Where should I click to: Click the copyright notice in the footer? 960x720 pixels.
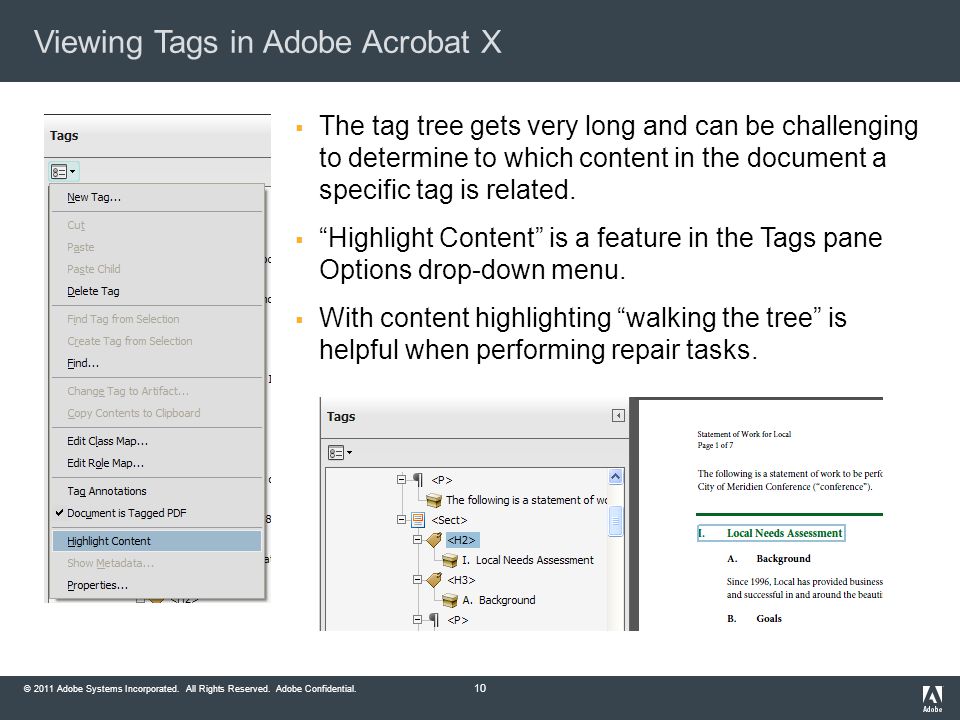tap(190, 689)
